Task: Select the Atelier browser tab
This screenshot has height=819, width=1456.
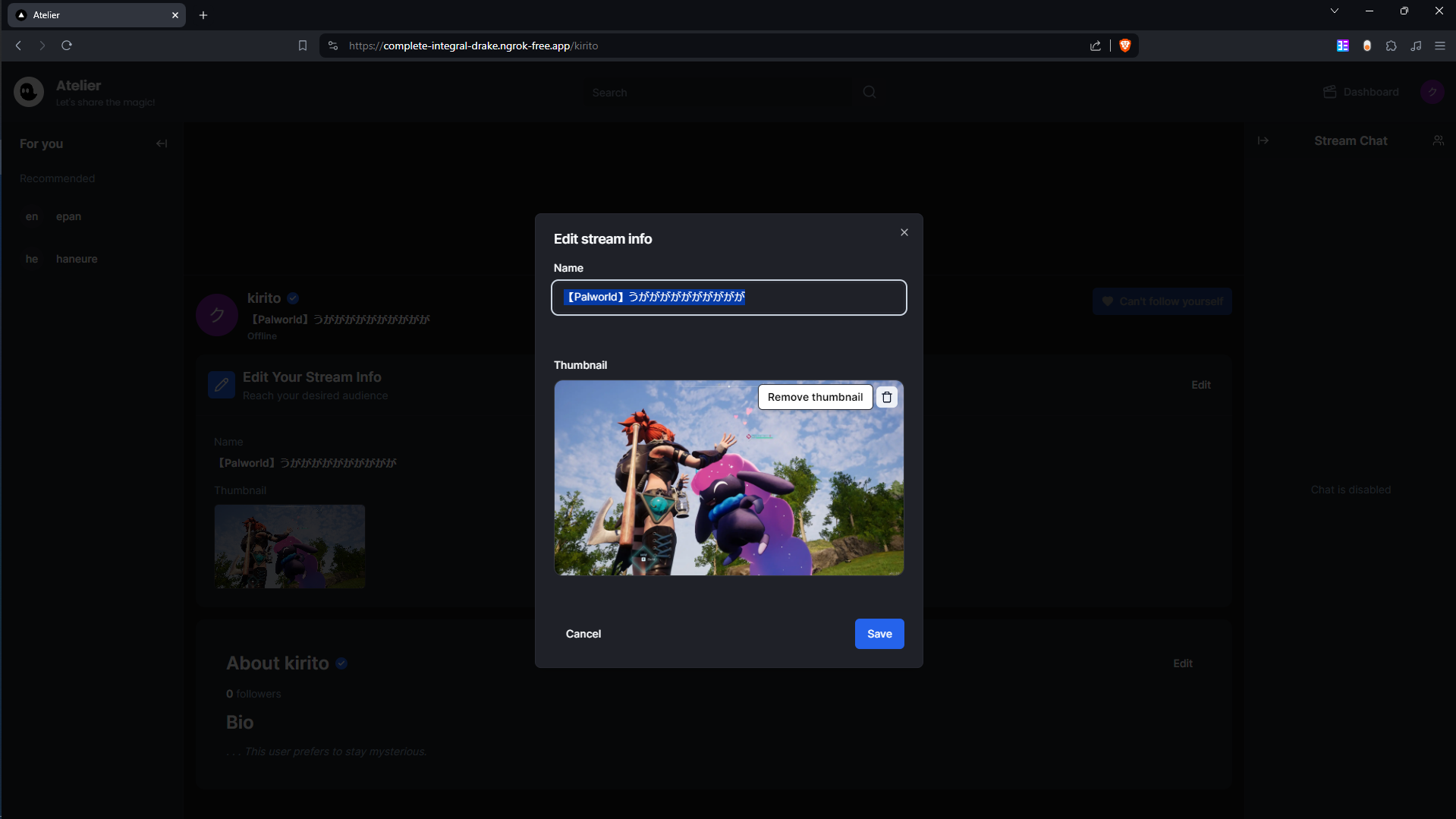Action: pos(96,15)
